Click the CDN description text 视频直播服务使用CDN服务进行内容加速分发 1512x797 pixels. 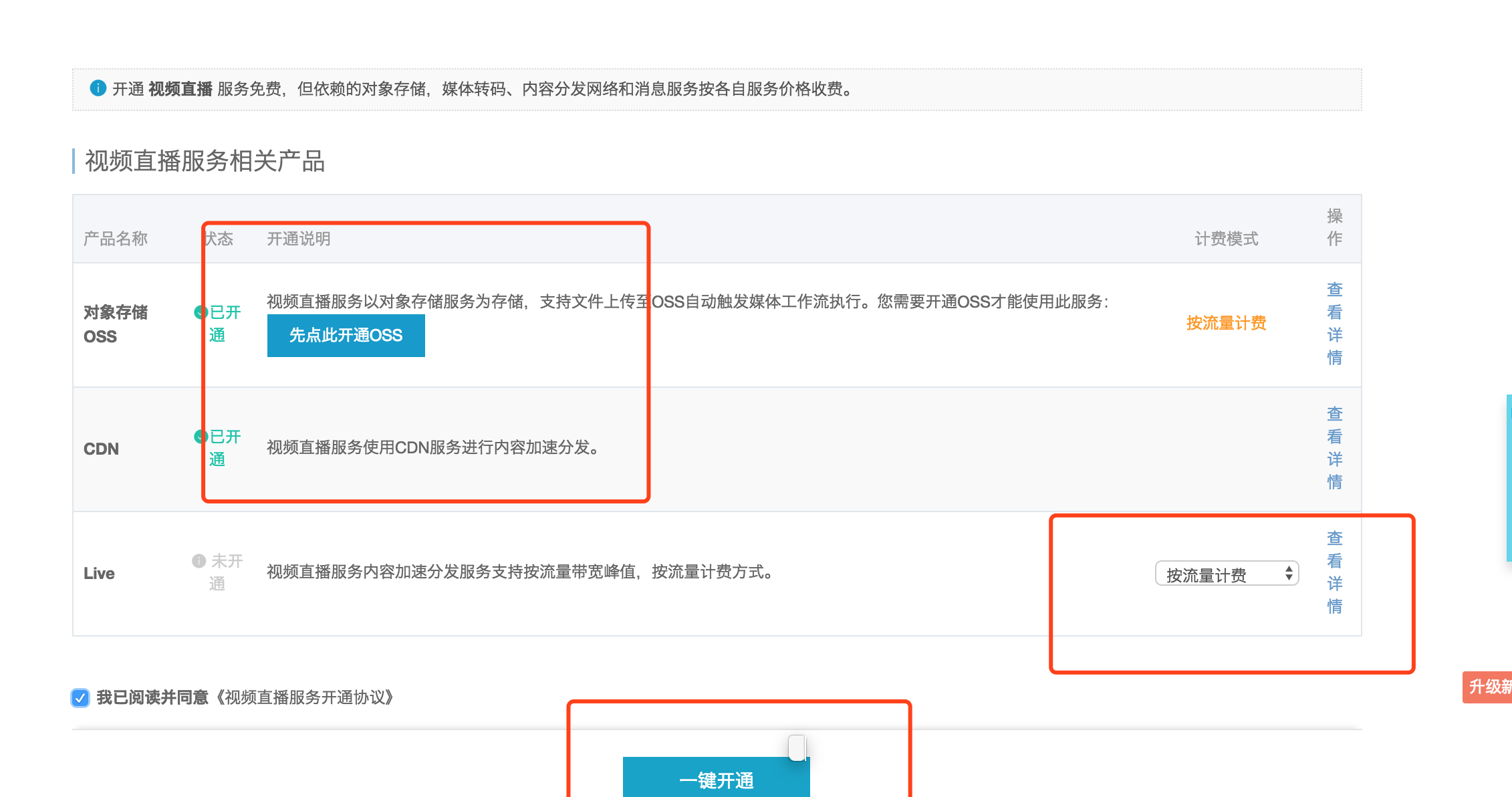[432, 447]
